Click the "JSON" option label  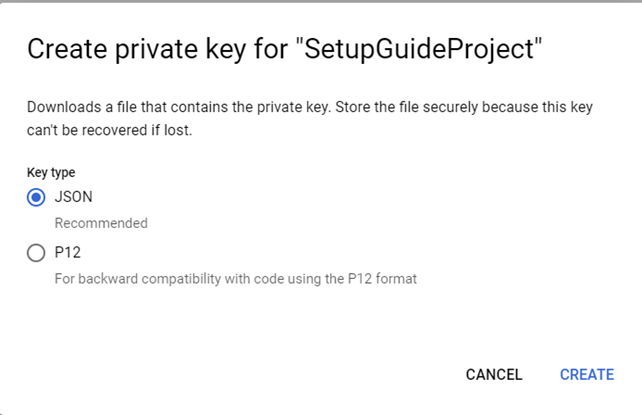pyautogui.click(x=72, y=198)
